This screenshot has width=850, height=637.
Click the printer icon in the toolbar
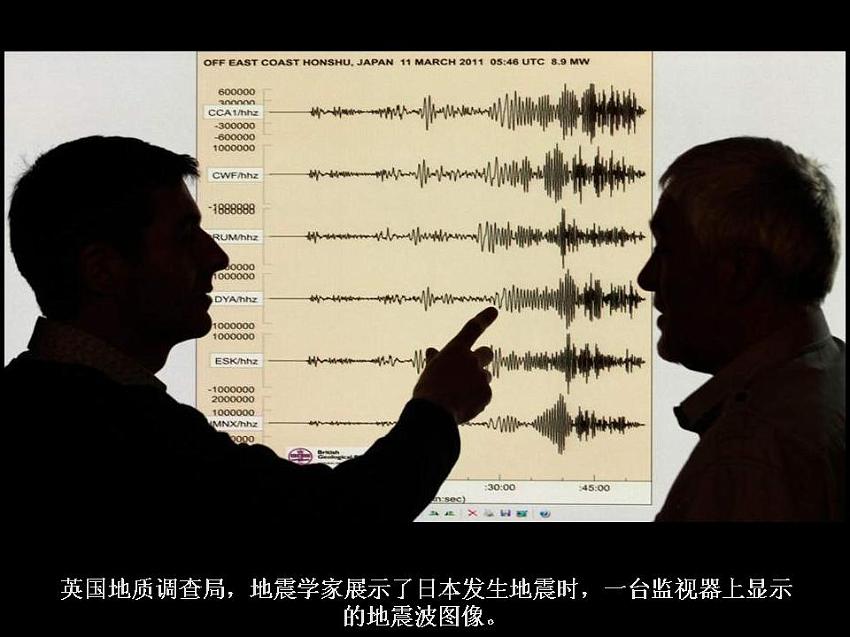[x=488, y=513]
